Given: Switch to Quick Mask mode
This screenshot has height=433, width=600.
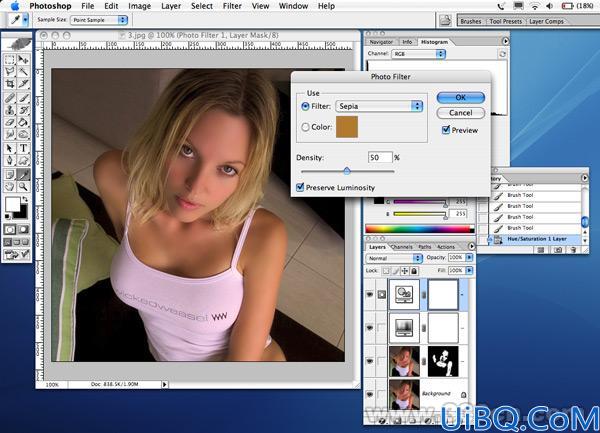Looking at the screenshot, I should [23, 230].
